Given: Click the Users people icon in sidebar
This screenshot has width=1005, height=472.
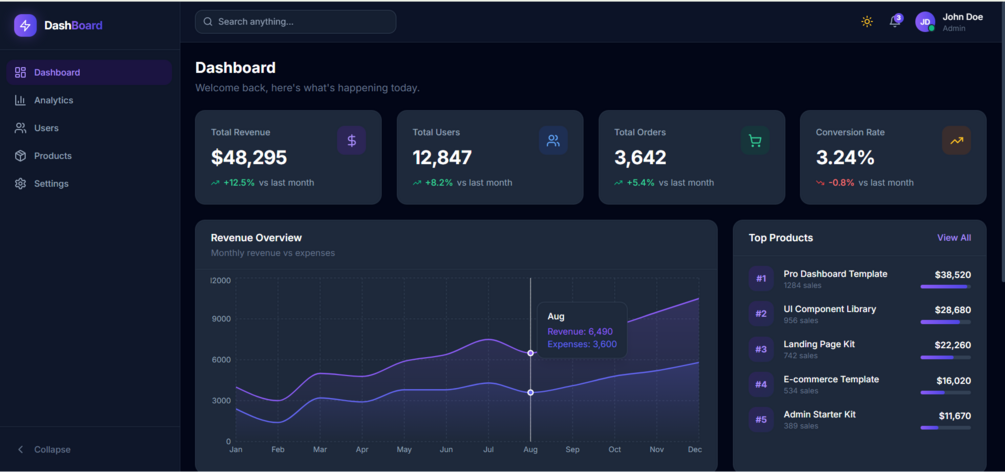Looking at the screenshot, I should click(x=21, y=128).
